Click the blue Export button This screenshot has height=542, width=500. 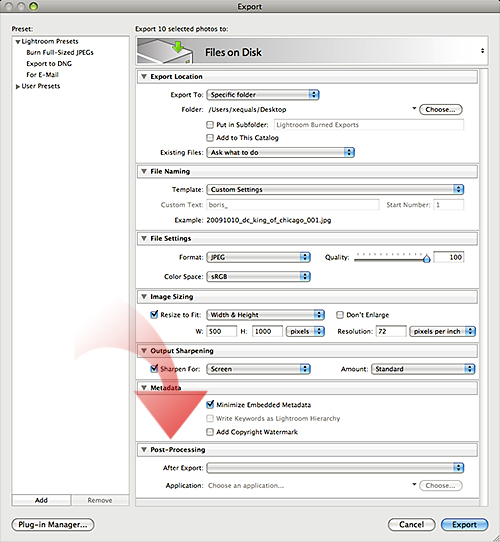click(x=464, y=525)
